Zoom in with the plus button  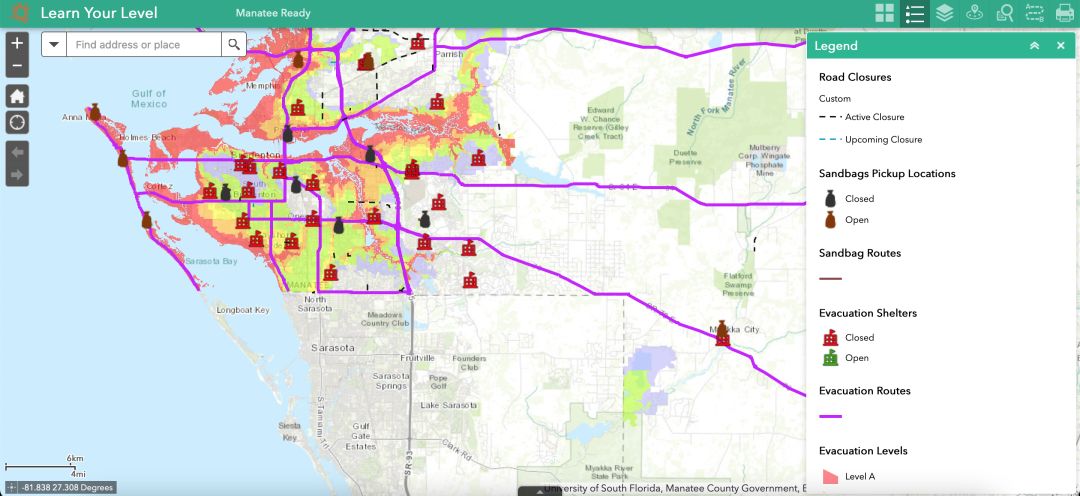(x=17, y=43)
